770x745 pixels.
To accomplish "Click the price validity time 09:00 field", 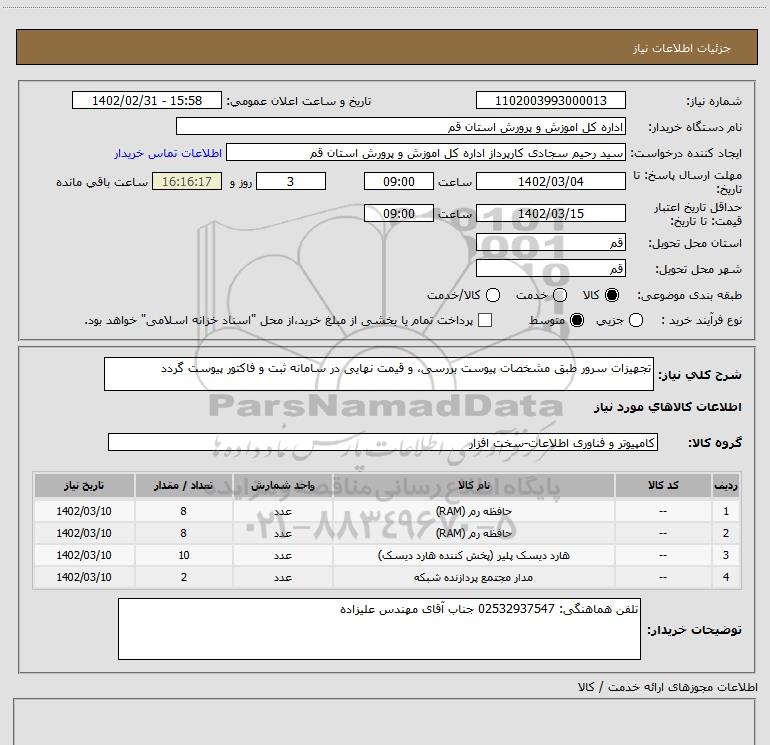I will (x=399, y=214).
